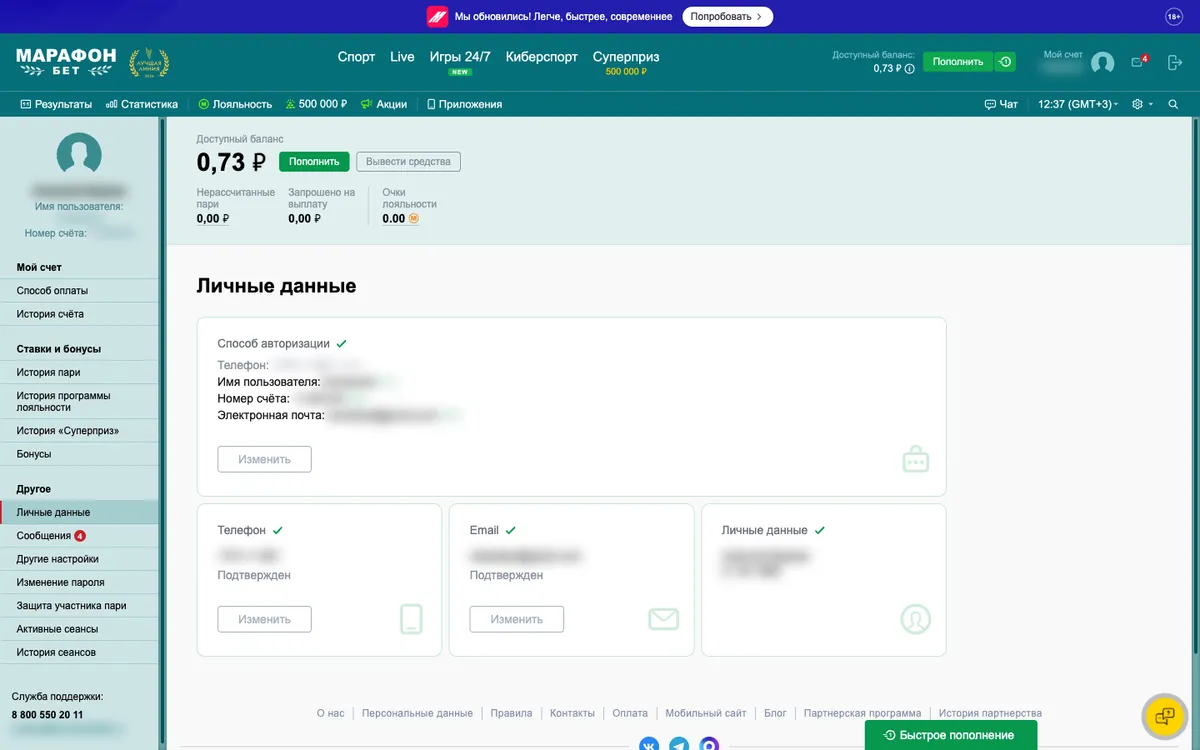
Task: Click header Пополнить button
Action: point(957,62)
